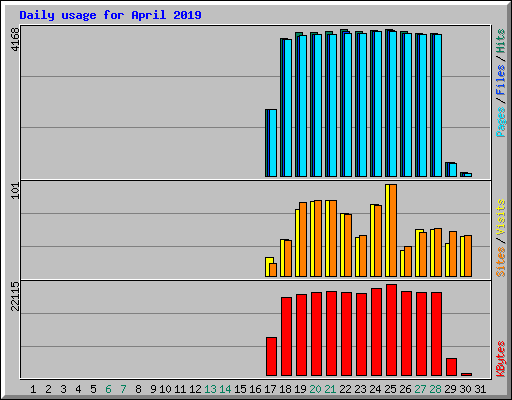
Task: Click the Visits legend label
Action: (501, 218)
